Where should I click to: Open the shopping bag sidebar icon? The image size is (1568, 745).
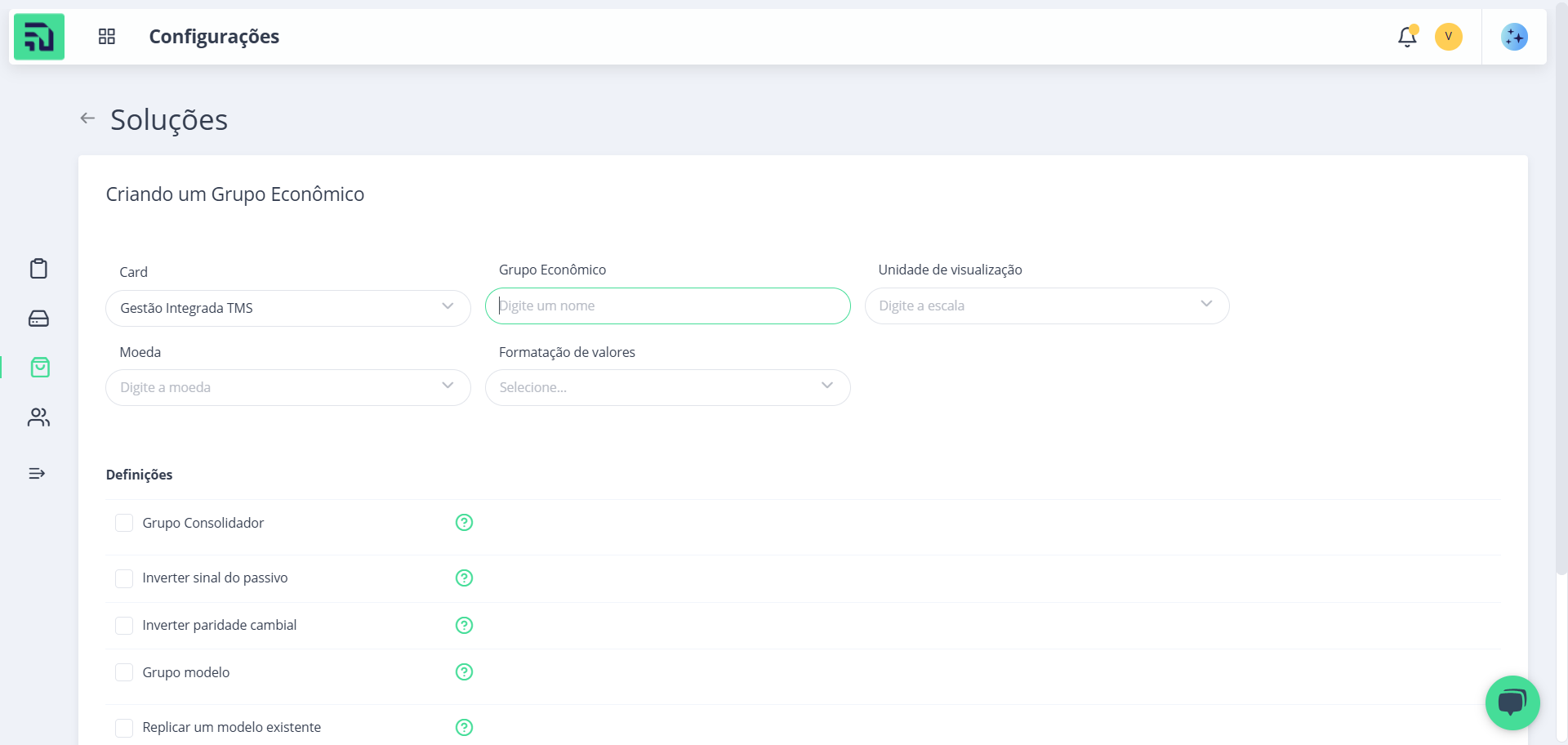pos(40,368)
